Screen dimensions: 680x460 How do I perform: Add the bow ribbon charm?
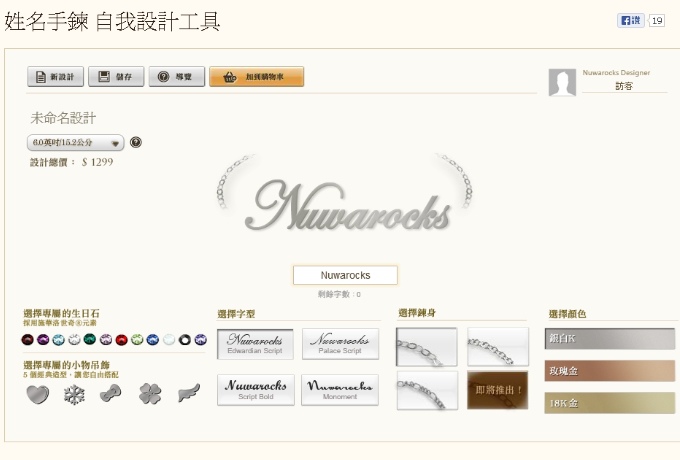coord(111,393)
